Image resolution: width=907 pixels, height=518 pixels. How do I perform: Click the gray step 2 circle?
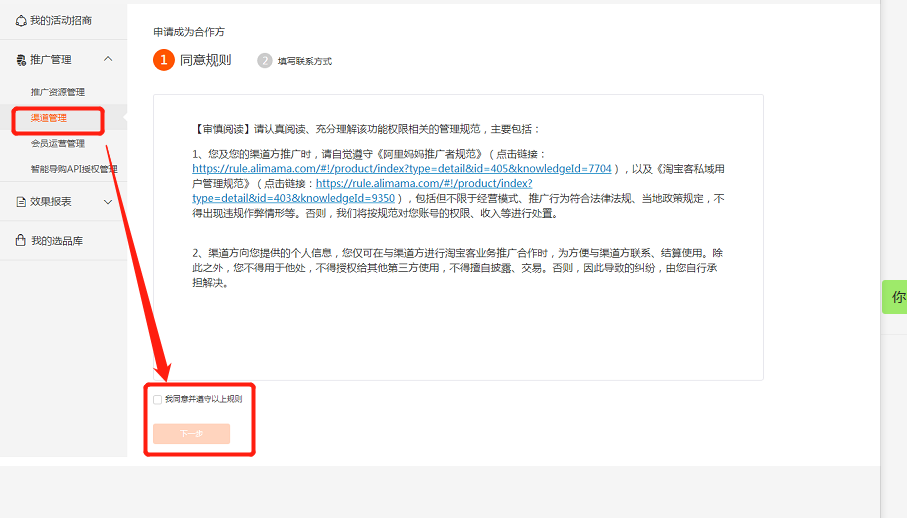pos(265,60)
